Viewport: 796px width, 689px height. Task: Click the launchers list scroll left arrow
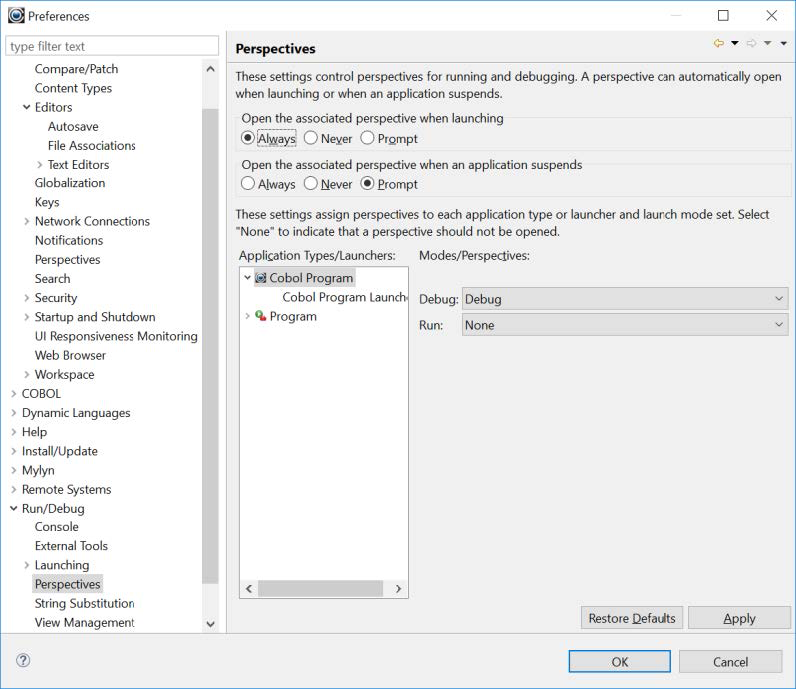(x=249, y=588)
